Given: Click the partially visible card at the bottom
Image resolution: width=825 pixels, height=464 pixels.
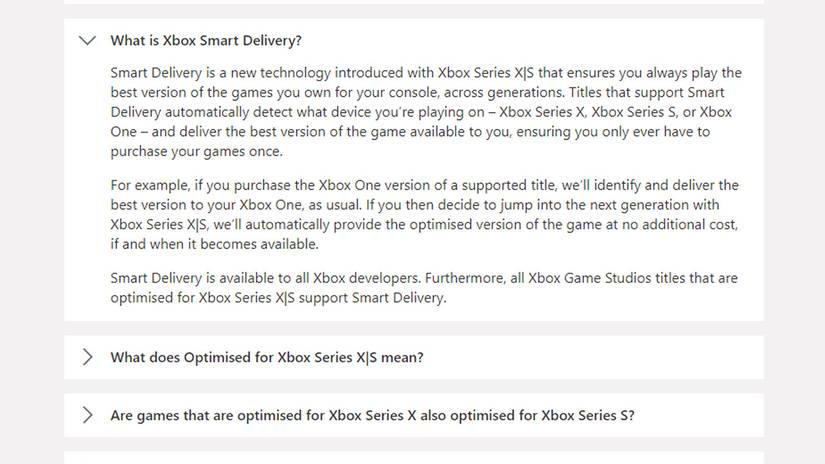Looking at the screenshot, I should [413, 458].
